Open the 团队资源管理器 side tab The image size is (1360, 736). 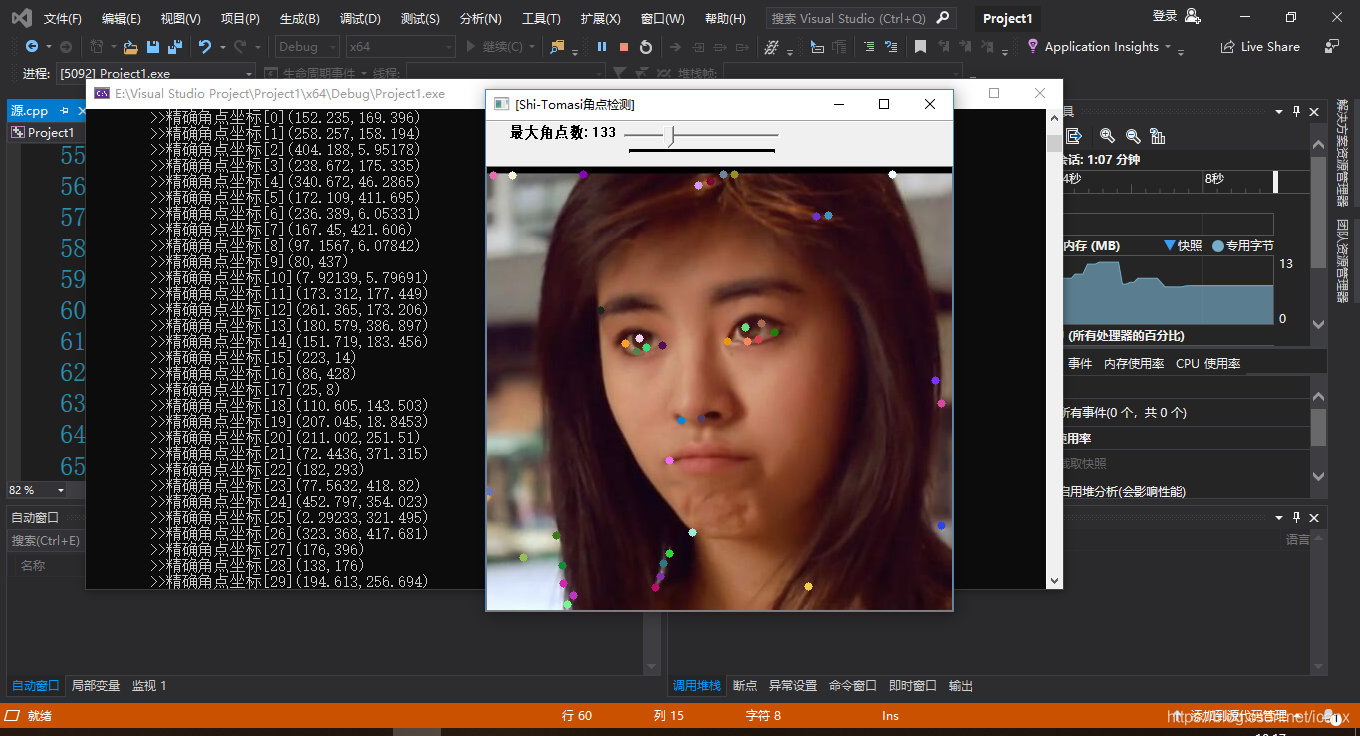(1342, 261)
